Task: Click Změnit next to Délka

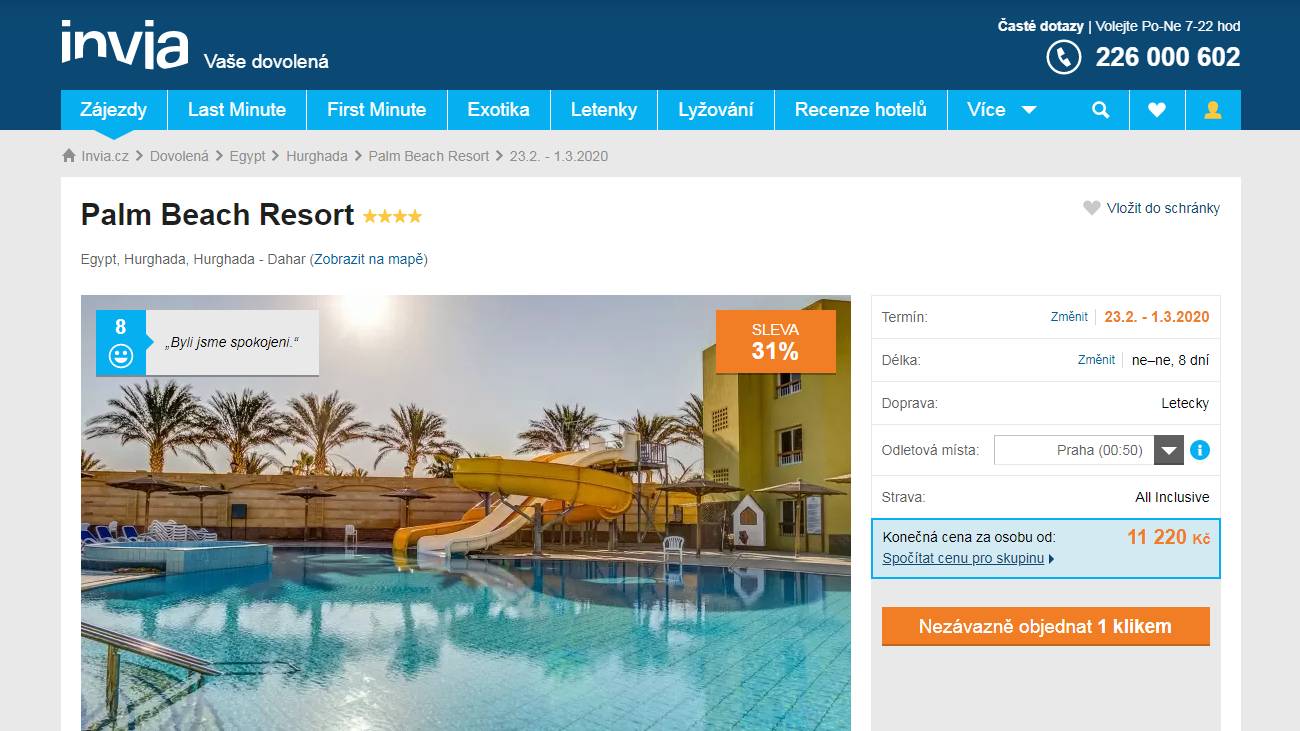Action: 1096,360
